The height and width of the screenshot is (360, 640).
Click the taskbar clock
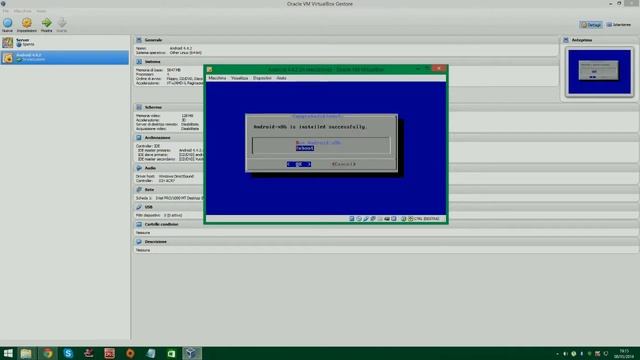coord(624,353)
